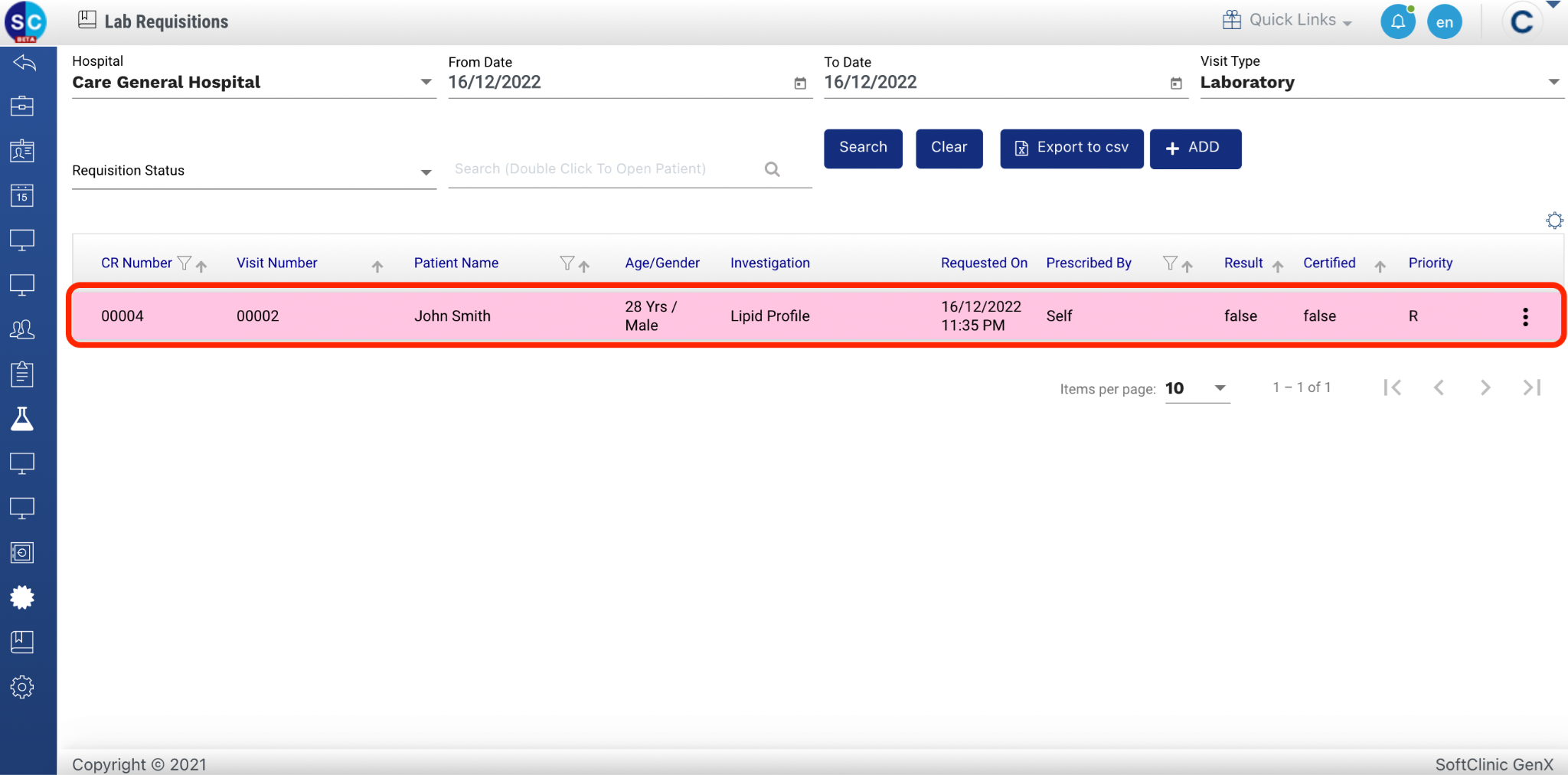
Task: Sort by Visit Number column
Action: (x=377, y=266)
